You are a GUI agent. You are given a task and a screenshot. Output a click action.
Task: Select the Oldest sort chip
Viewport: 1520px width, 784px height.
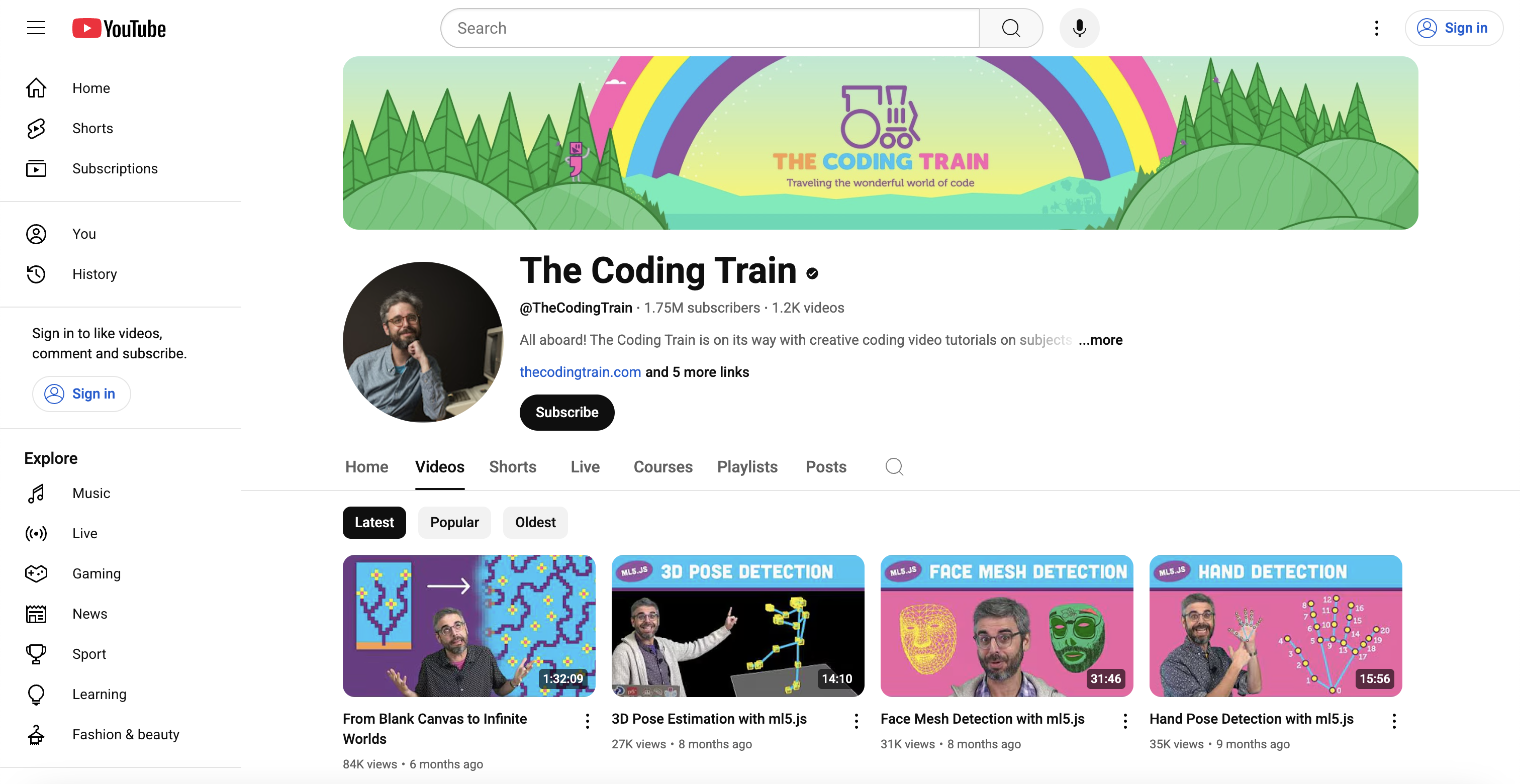(535, 522)
